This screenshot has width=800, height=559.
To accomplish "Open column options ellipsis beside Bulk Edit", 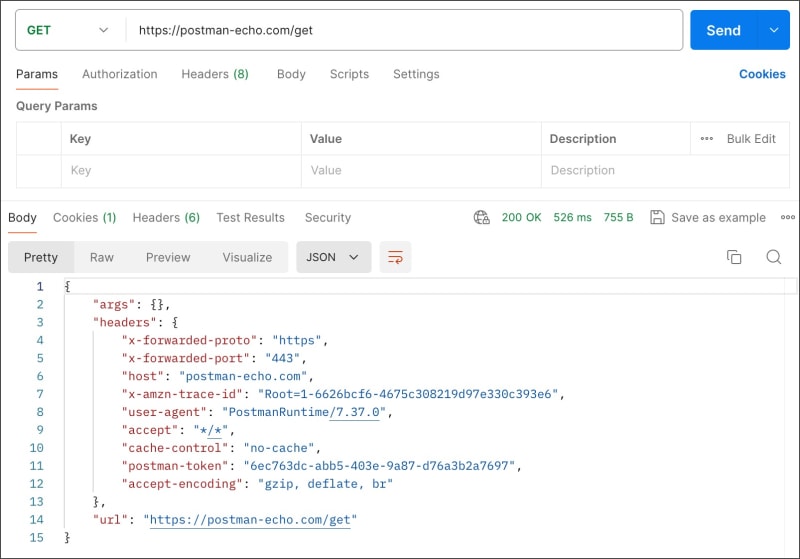I will (x=707, y=139).
